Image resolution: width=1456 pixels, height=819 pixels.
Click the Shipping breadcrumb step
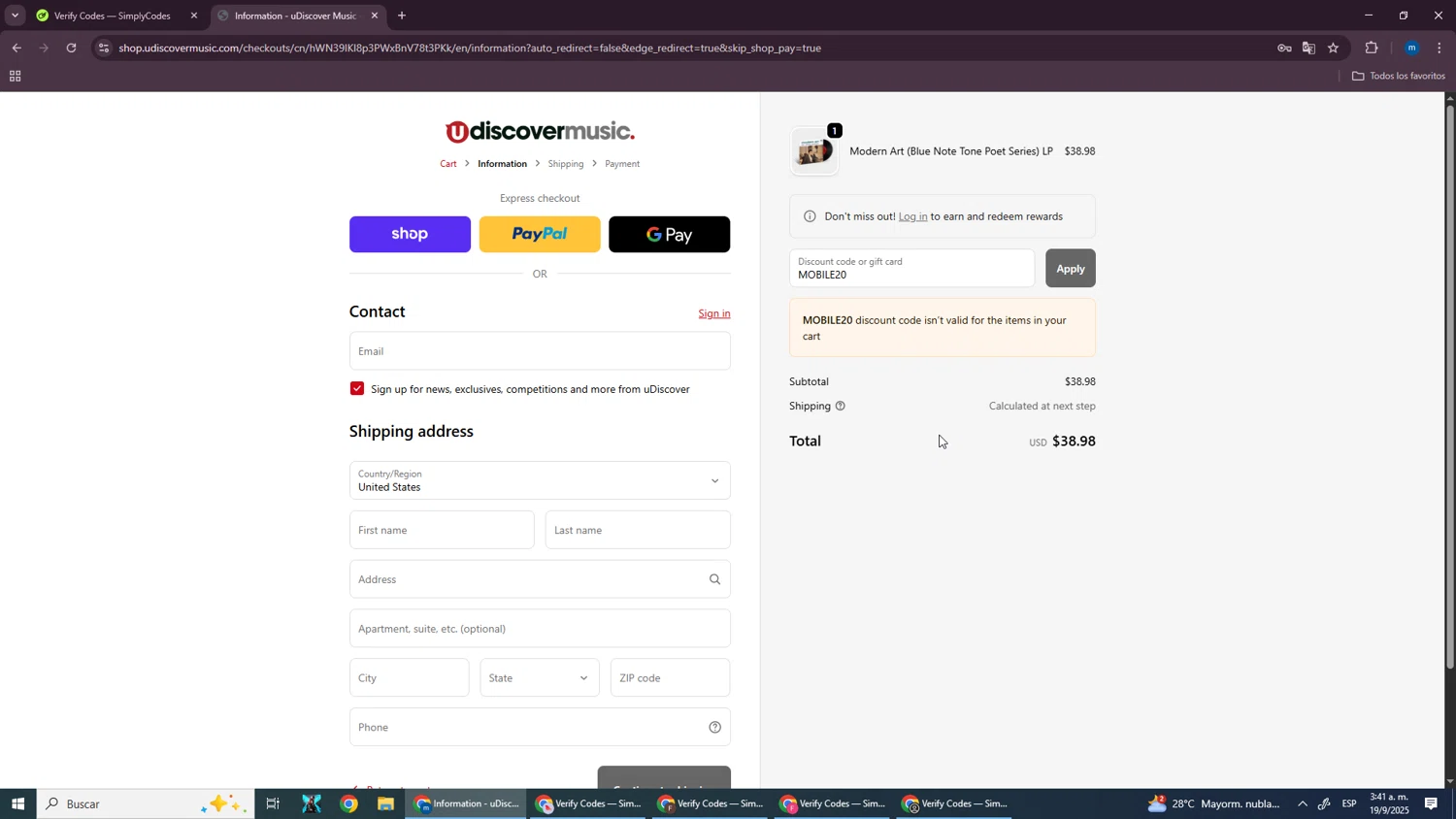pos(566,164)
